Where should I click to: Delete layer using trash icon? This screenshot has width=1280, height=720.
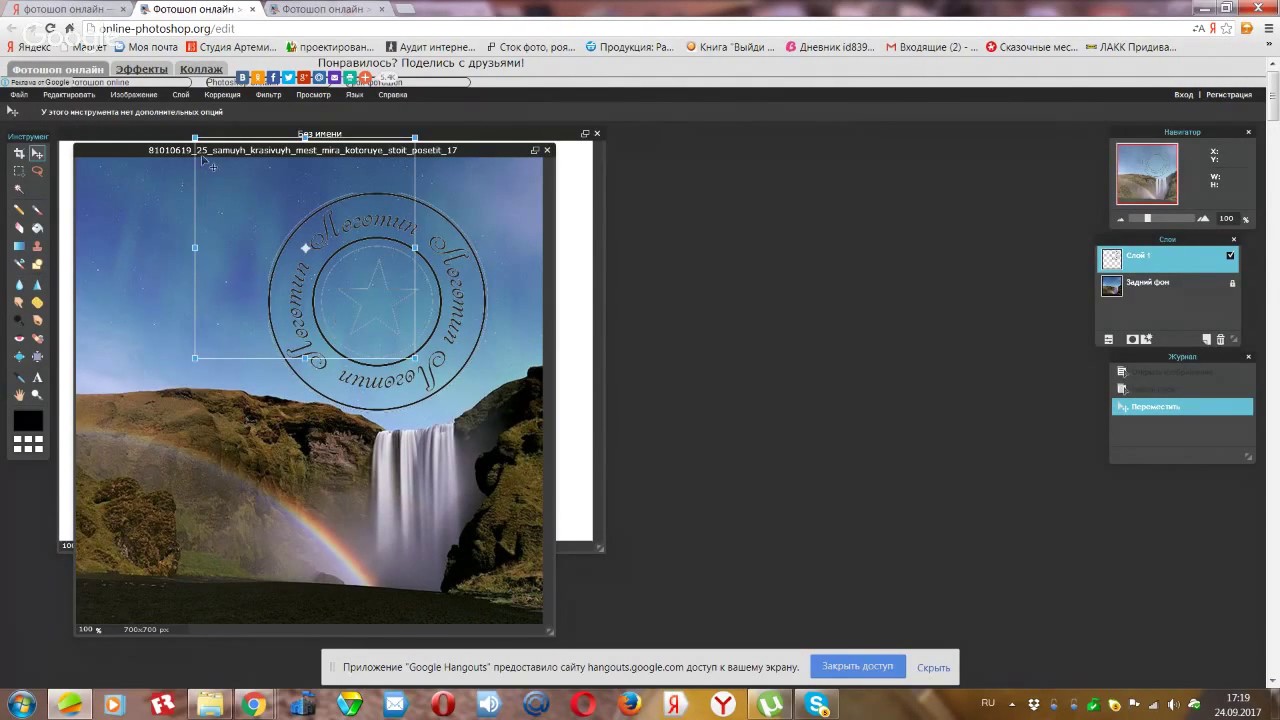tap(1220, 340)
